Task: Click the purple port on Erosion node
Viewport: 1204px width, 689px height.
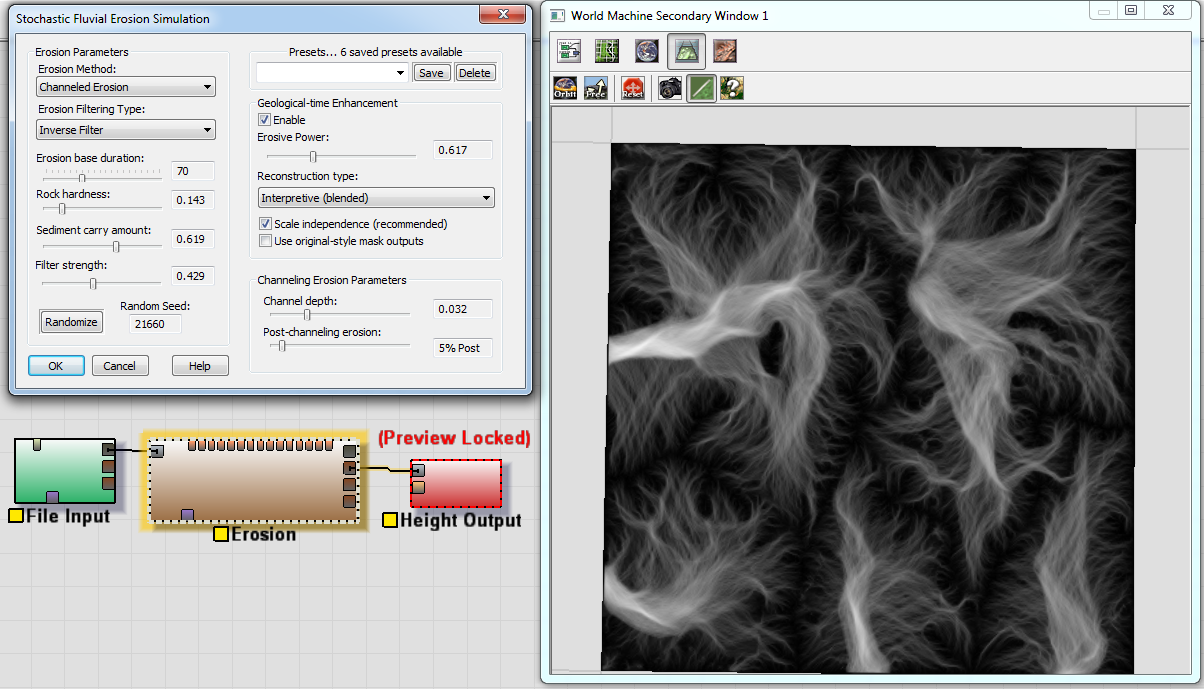Action: (187, 515)
